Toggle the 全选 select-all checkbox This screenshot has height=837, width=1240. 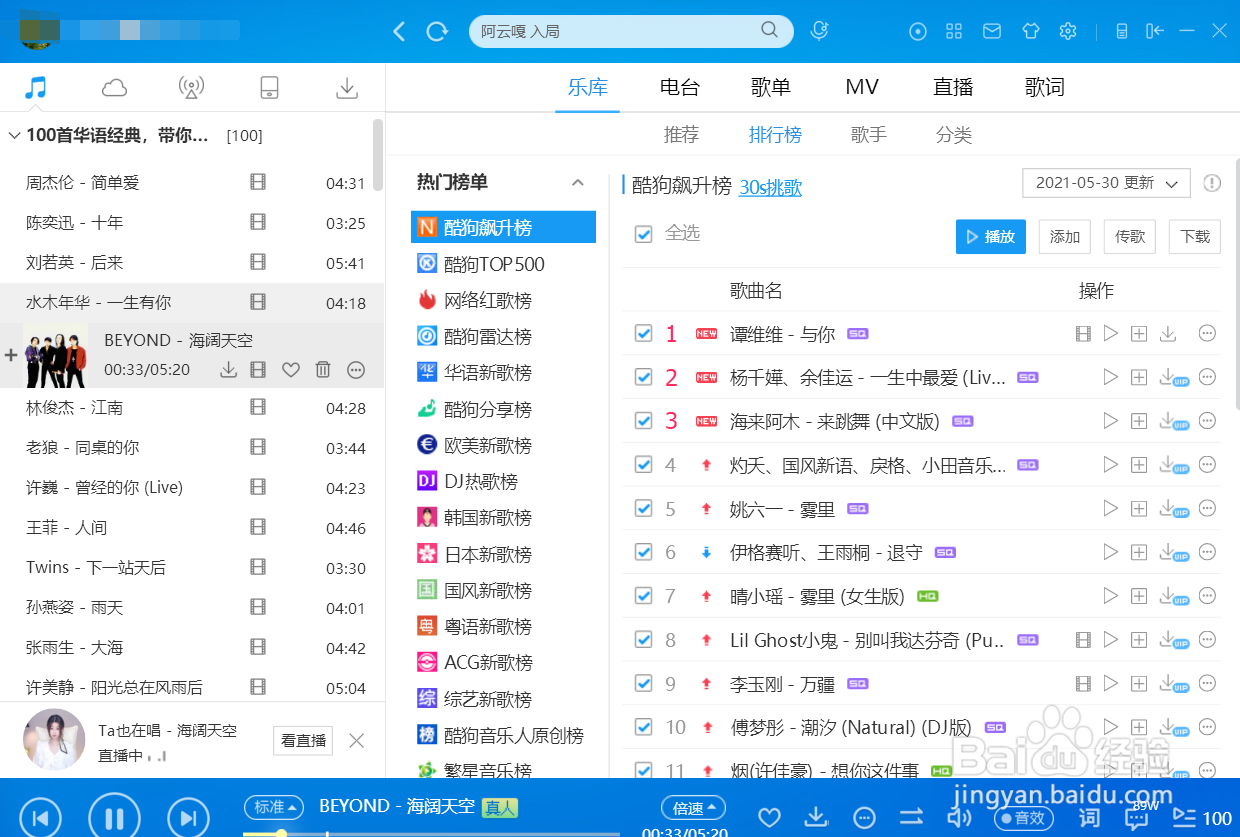644,233
